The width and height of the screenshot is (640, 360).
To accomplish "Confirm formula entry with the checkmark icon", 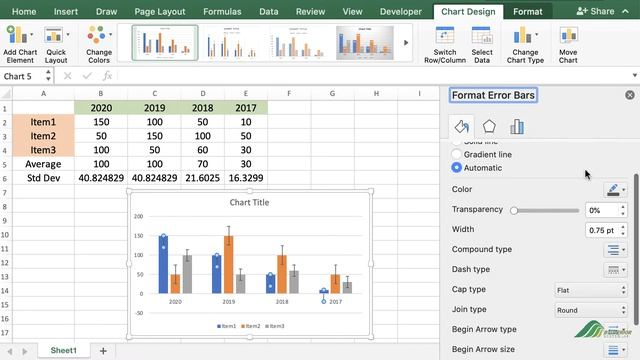I will [87, 76].
